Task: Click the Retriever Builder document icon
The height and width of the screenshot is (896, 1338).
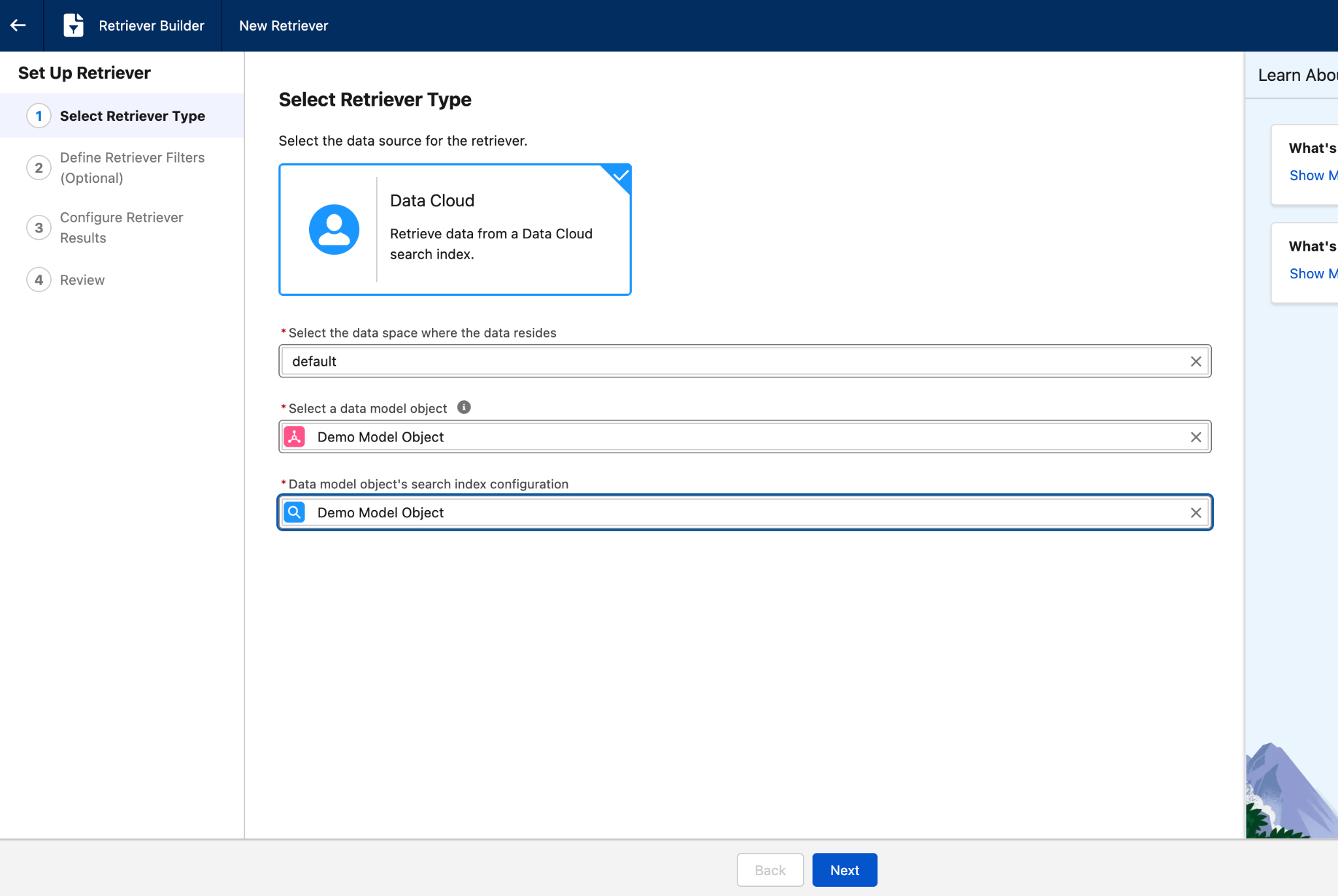Action: (x=73, y=25)
